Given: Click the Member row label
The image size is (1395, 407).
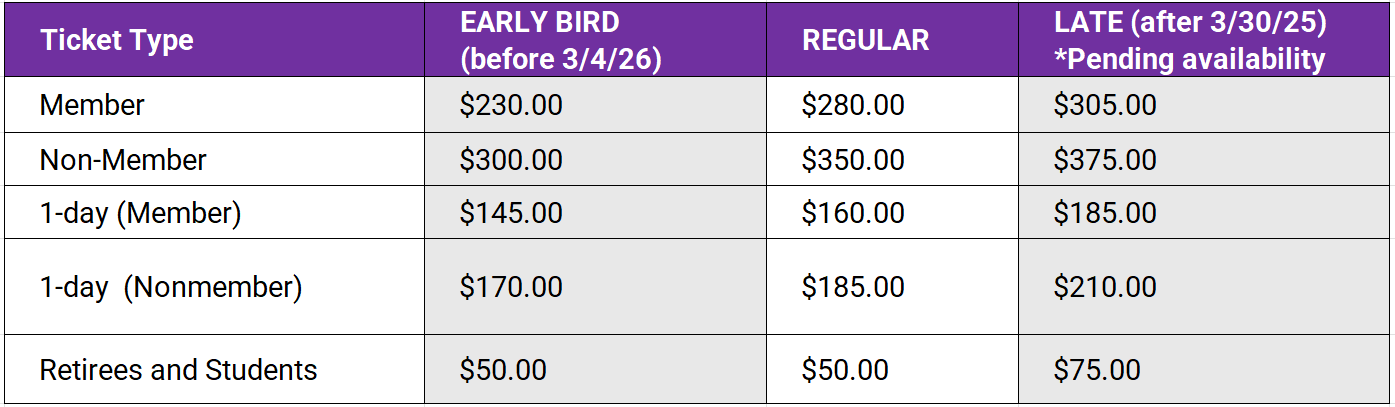Looking at the screenshot, I should [92, 106].
